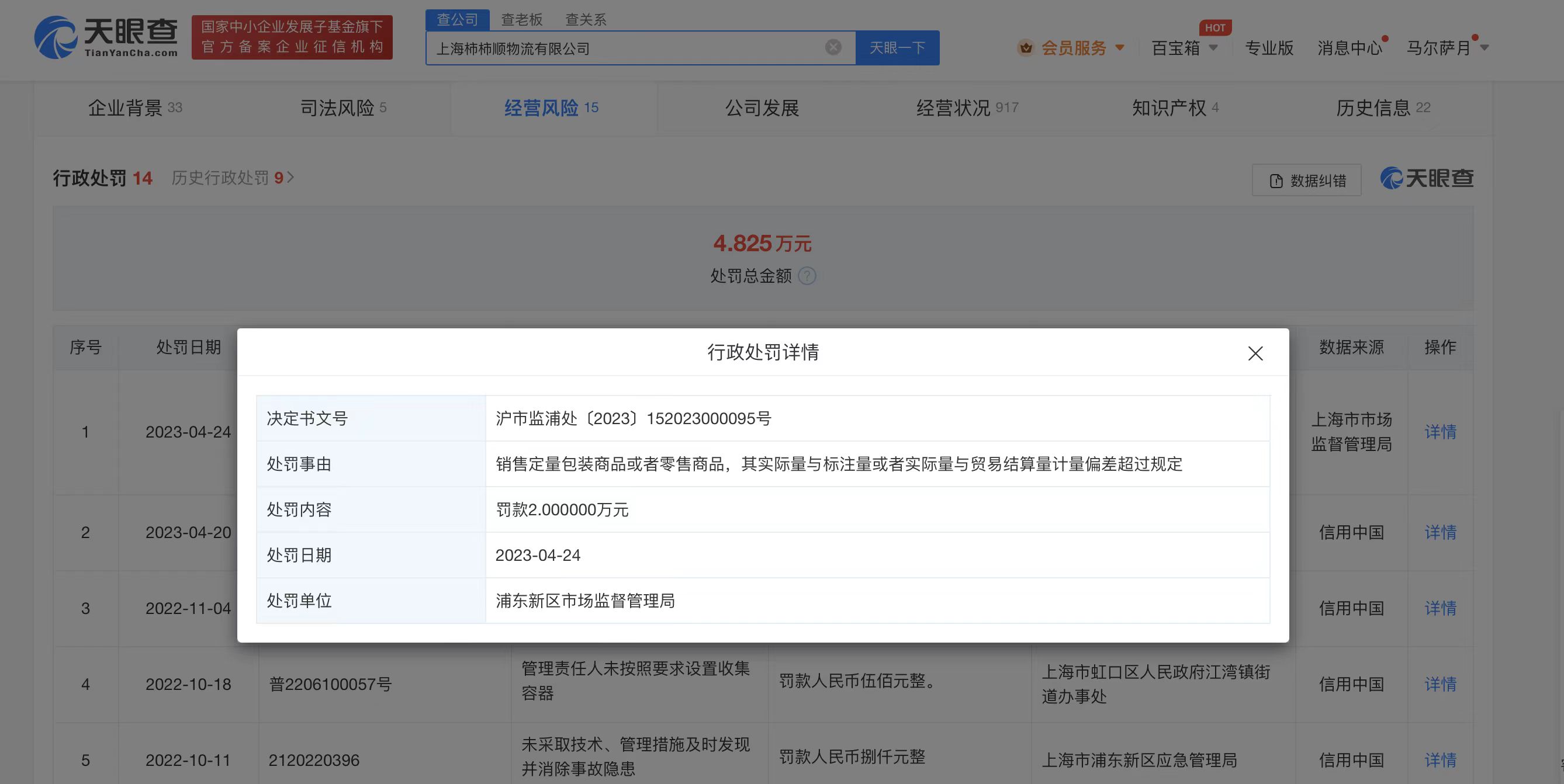The width and height of the screenshot is (1564, 784).
Task: Expand the 会员服务 dropdown arrow
Action: coord(1120,48)
